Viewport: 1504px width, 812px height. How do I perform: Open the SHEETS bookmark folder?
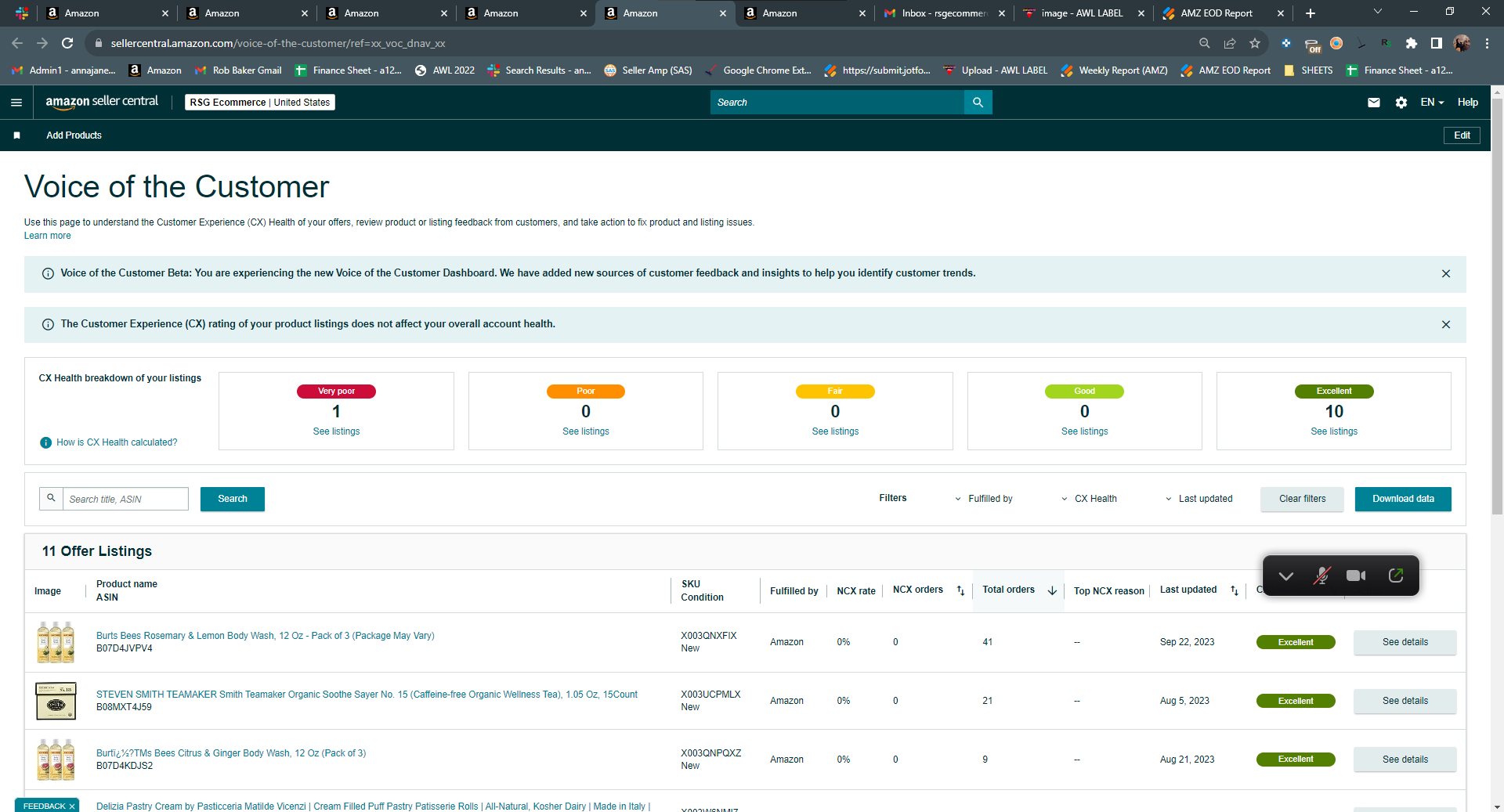coord(1308,70)
